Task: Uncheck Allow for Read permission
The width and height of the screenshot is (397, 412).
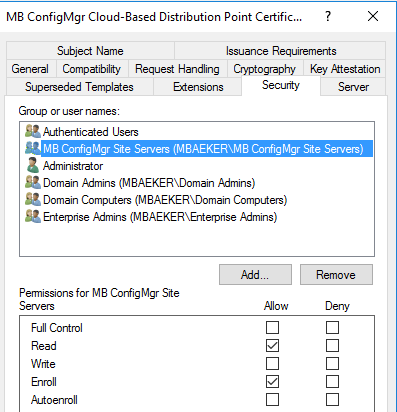Action: (272, 346)
